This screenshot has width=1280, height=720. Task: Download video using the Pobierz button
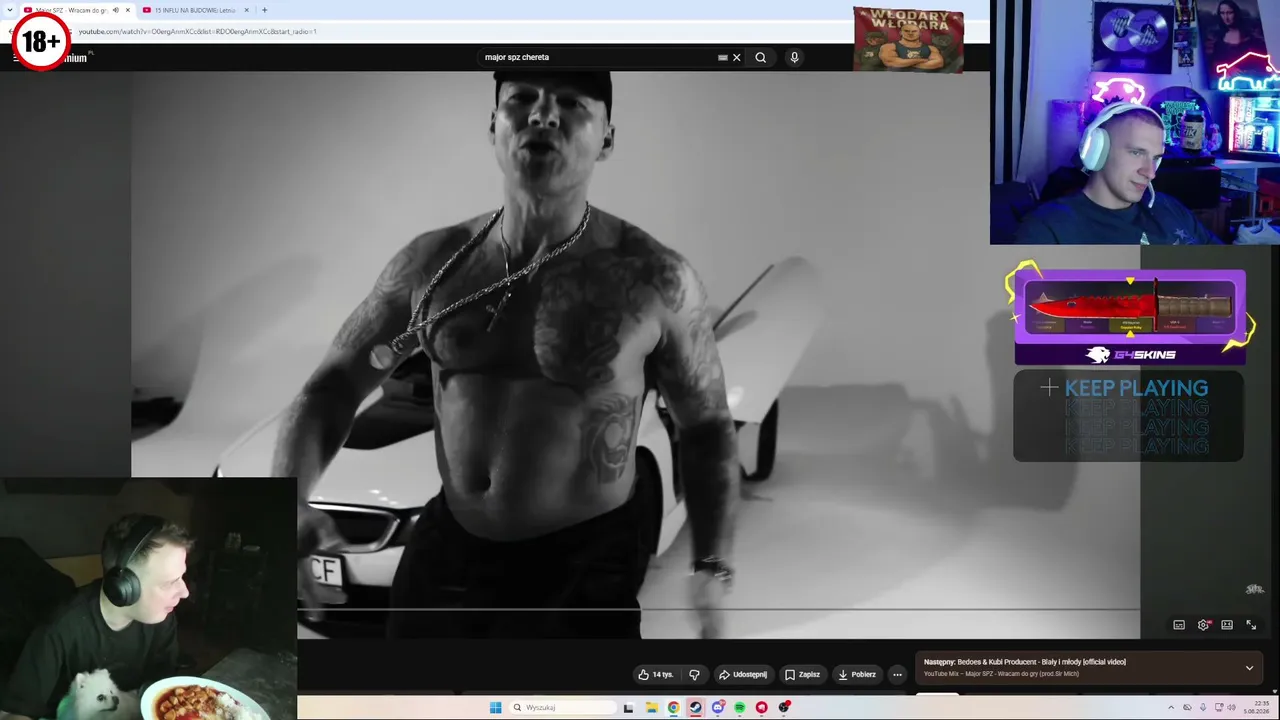[x=857, y=674]
